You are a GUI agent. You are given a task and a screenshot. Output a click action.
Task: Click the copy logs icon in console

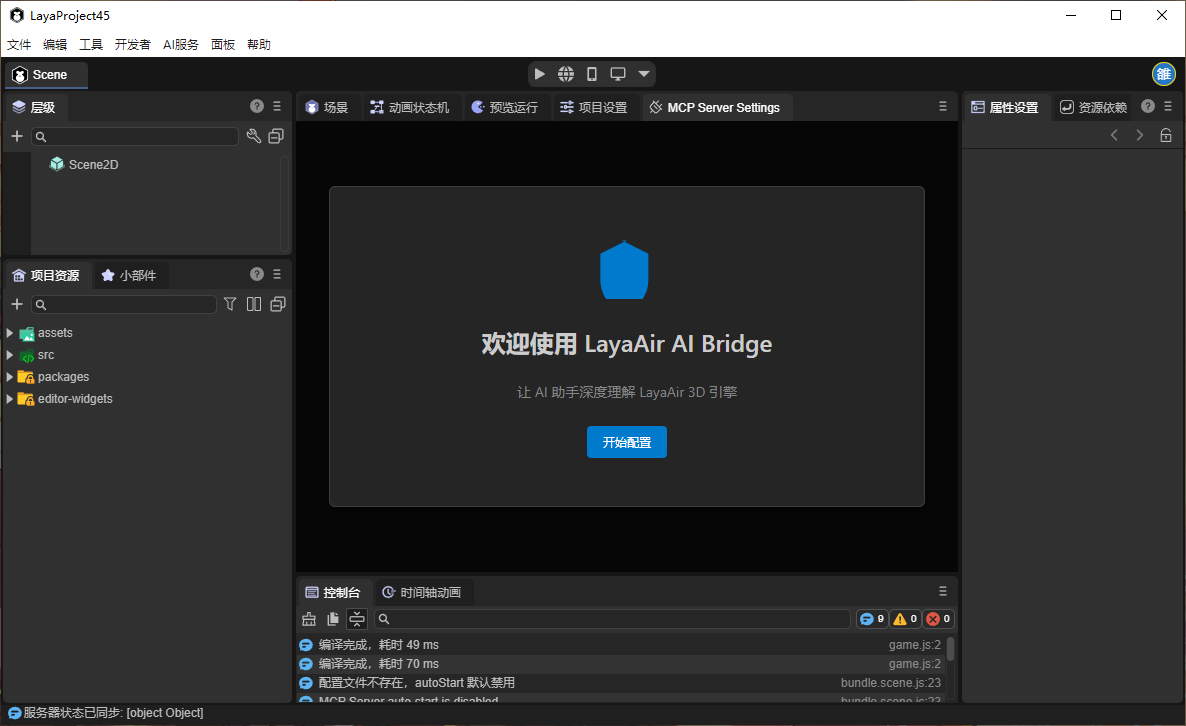click(333, 619)
